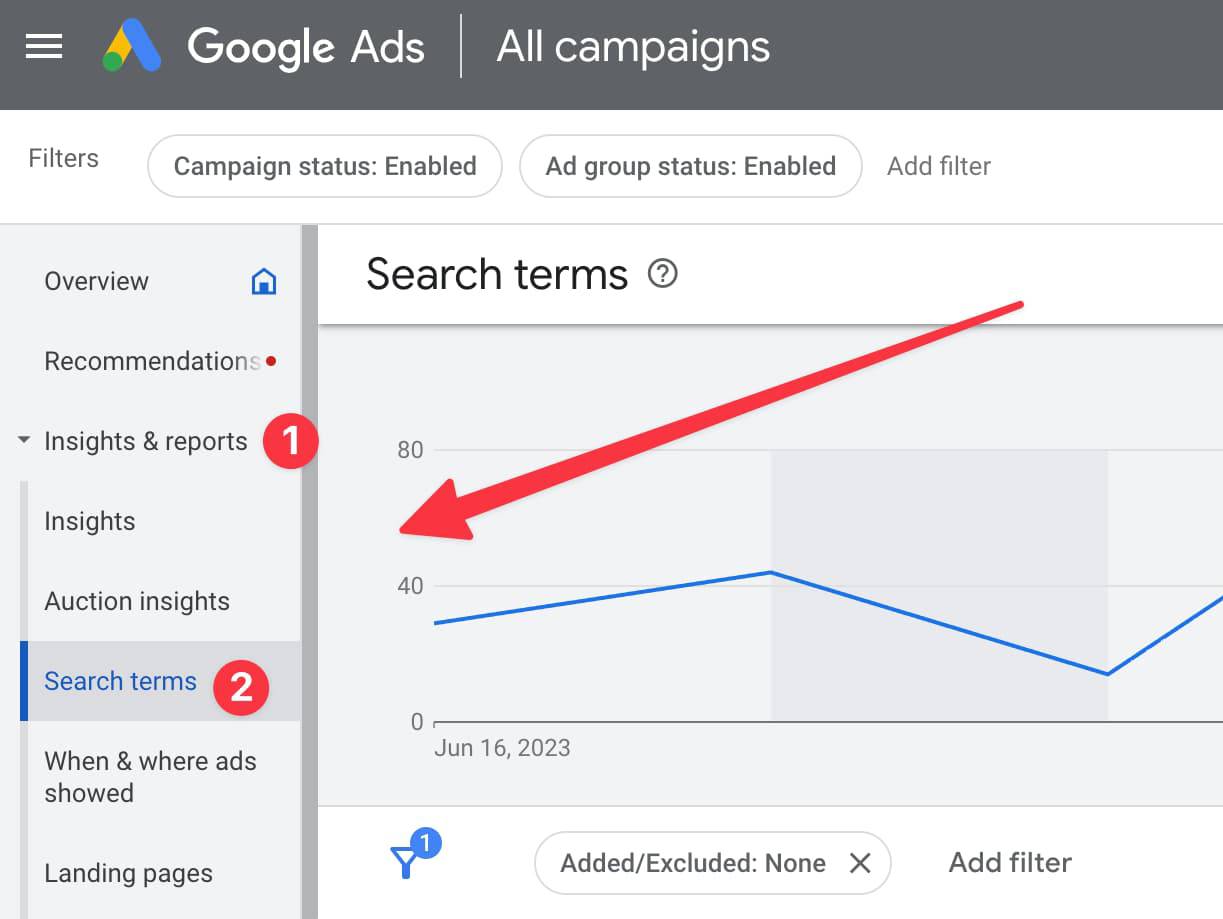Open the Campaign status: Enabled filter
Image resolution: width=1223 pixels, height=919 pixels.
pos(325,166)
